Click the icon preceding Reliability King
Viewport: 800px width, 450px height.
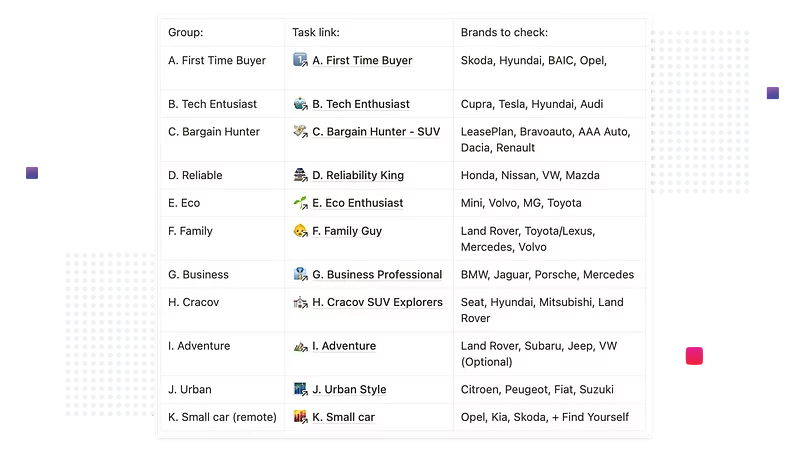[x=300, y=176]
